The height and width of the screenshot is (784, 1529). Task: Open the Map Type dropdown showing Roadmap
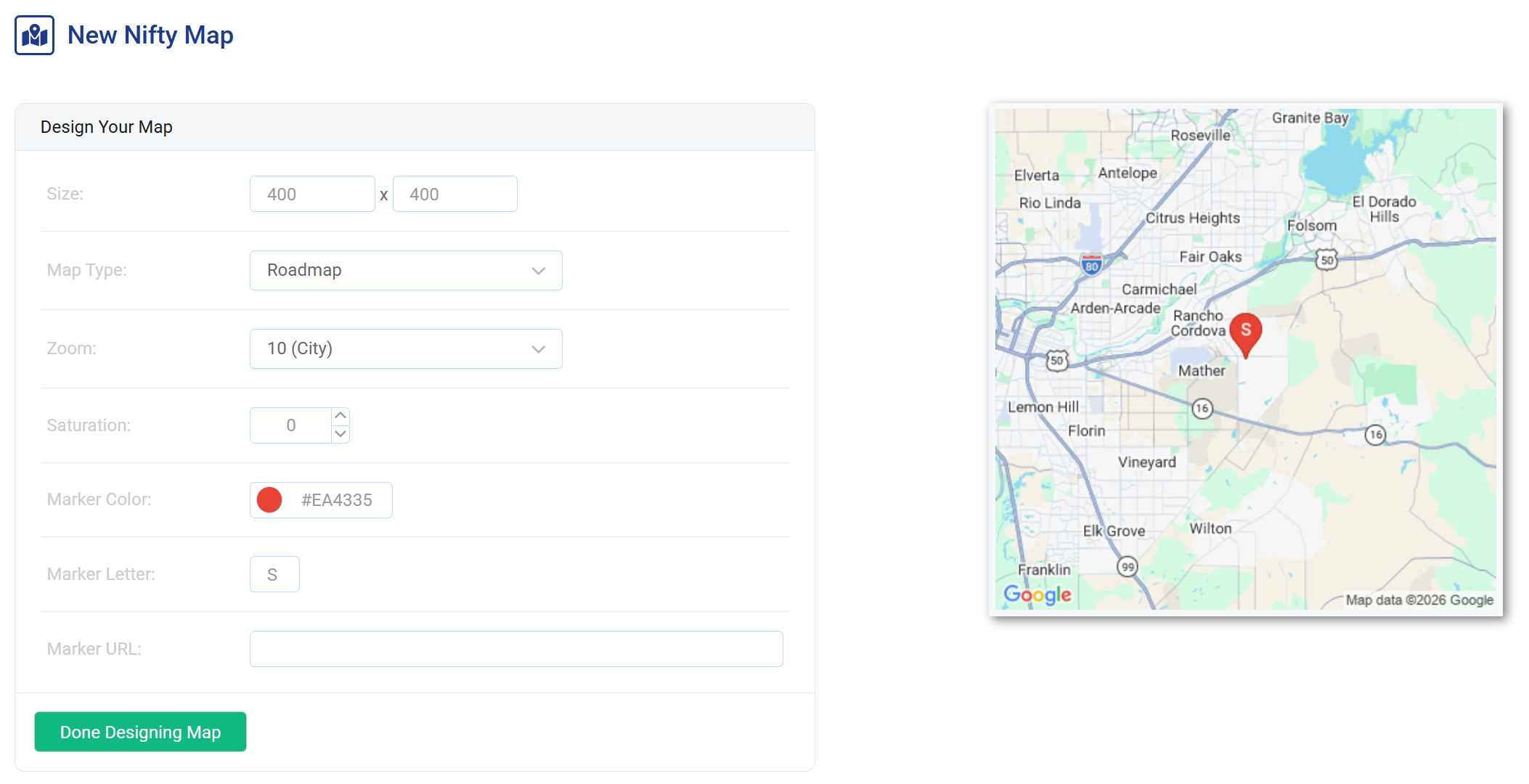[x=406, y=270]
